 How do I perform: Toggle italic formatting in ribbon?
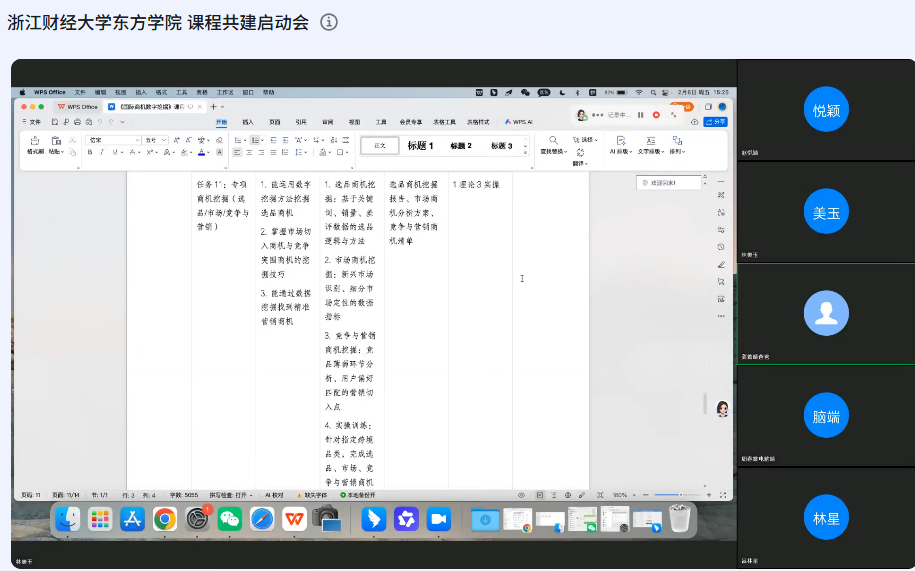[102, 153]
